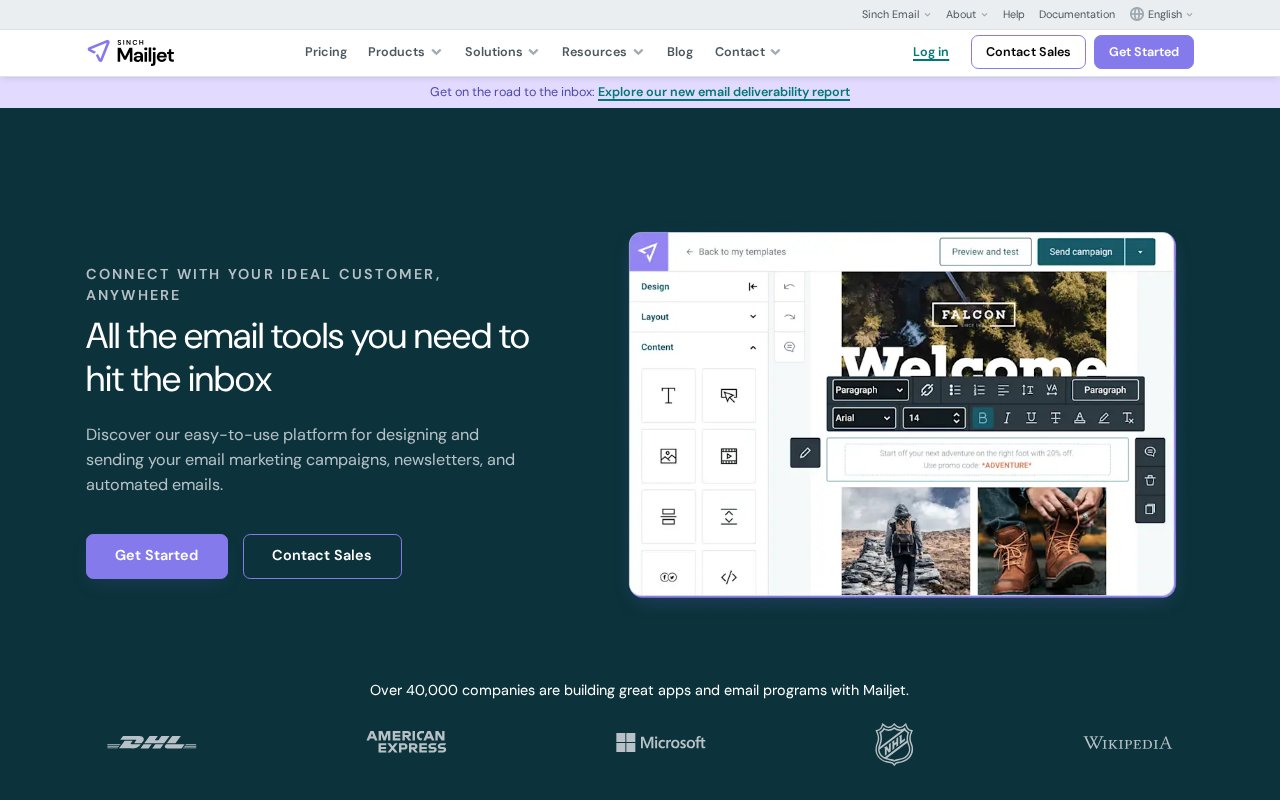Image resolution: width=1280 pixels, height=800 pixels.
Task: Click Back to my templates
Action: coord(736,252)
